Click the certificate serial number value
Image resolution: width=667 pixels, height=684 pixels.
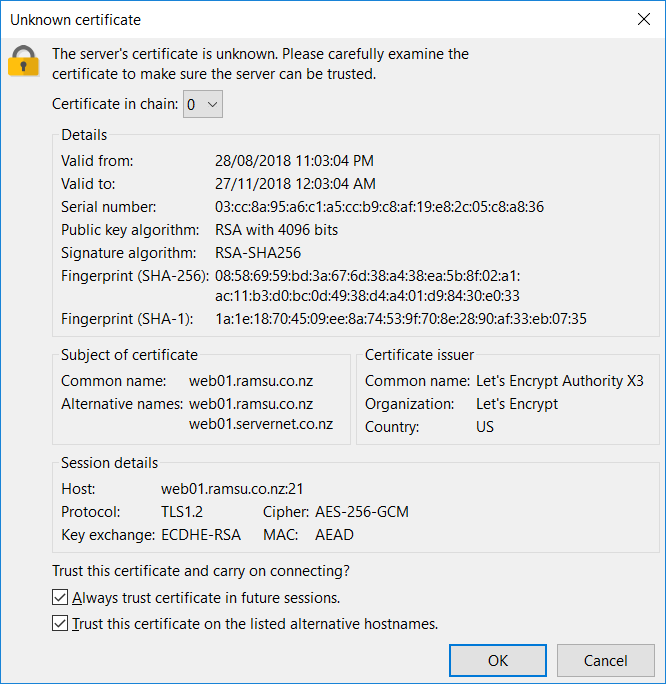tap(379, 207)
